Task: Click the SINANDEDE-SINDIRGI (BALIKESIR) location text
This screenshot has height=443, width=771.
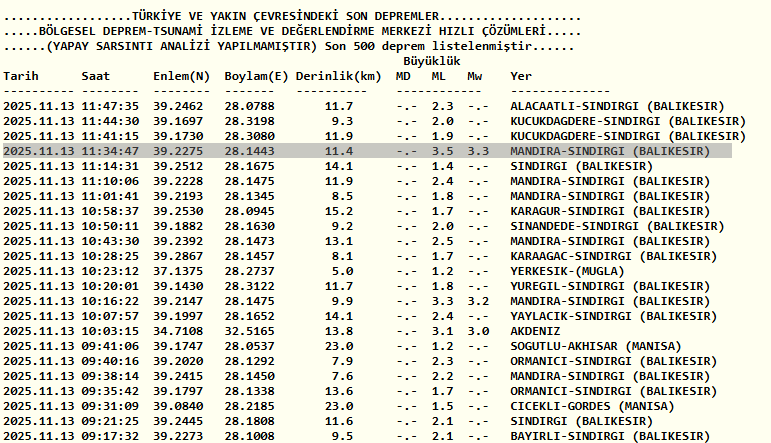Action: point(617,226)
